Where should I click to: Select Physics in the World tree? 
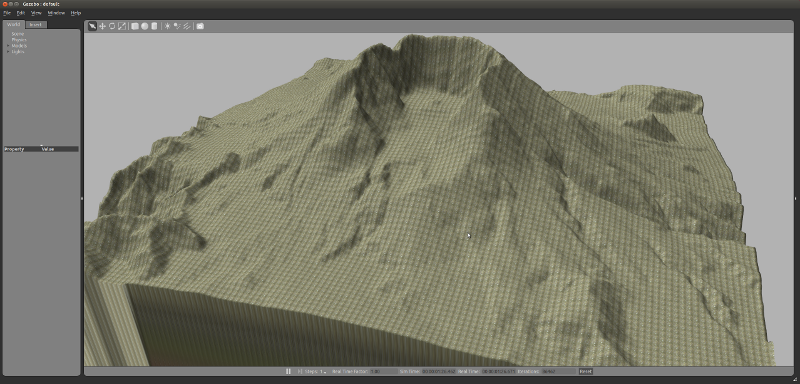pos(19,40)
